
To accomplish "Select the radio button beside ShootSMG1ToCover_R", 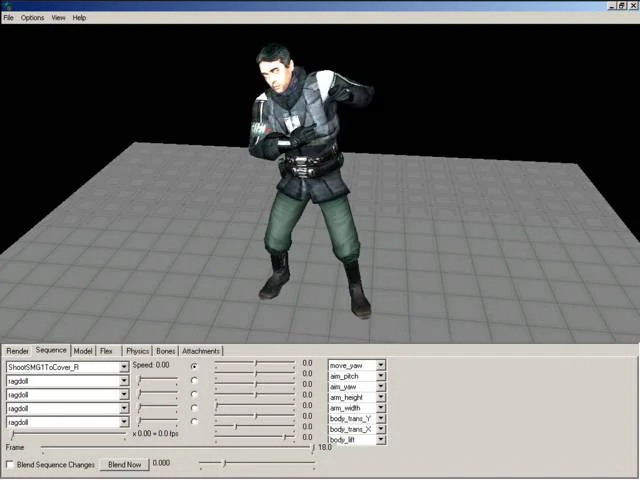I will pos(194,366).
